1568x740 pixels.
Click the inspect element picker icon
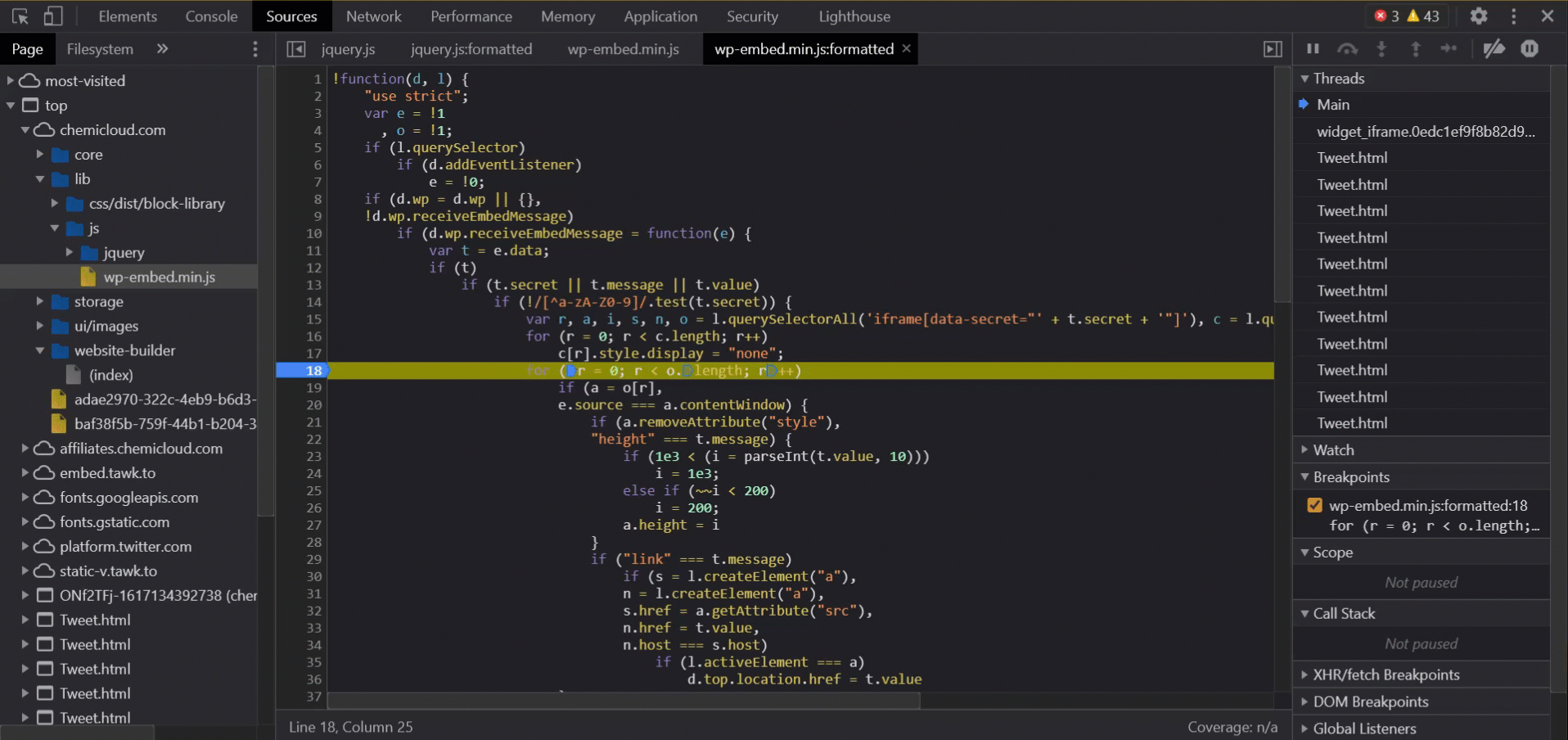point(20,16)
